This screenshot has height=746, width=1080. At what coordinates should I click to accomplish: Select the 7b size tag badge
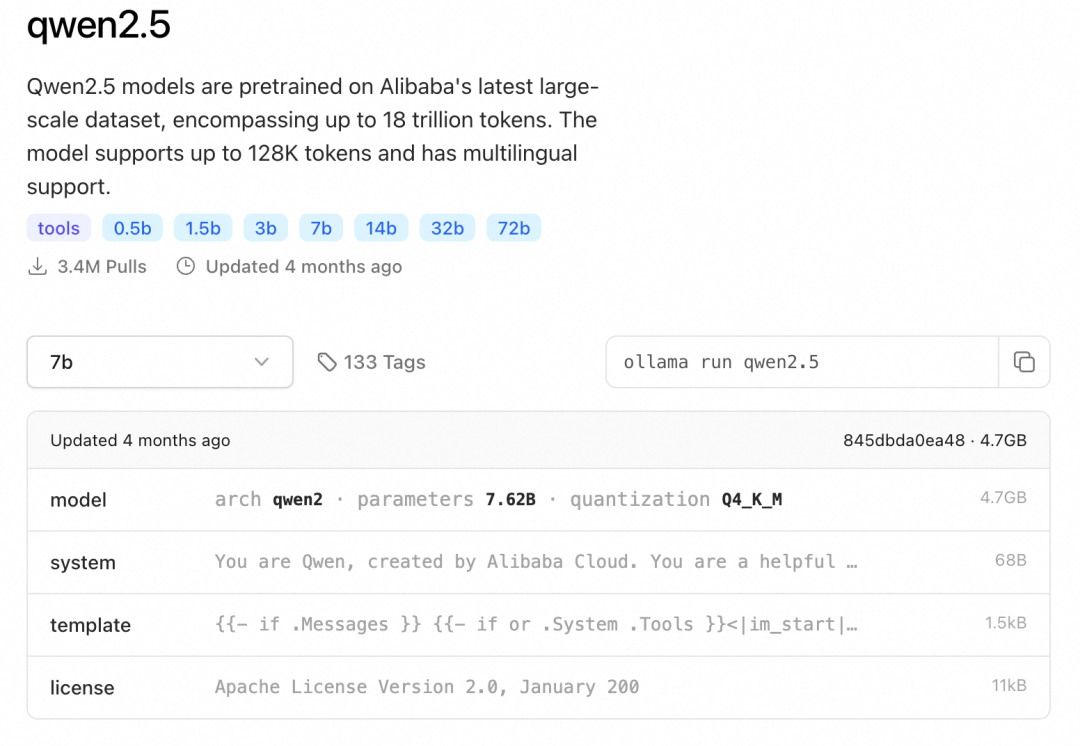[x=321, y=229]
